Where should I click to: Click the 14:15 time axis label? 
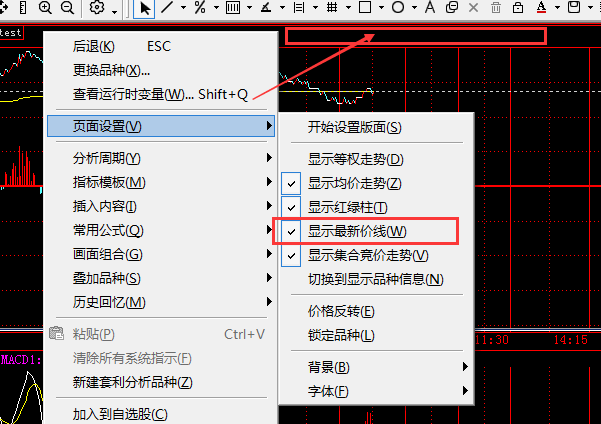pyautogui.click(x=570, y=340)
